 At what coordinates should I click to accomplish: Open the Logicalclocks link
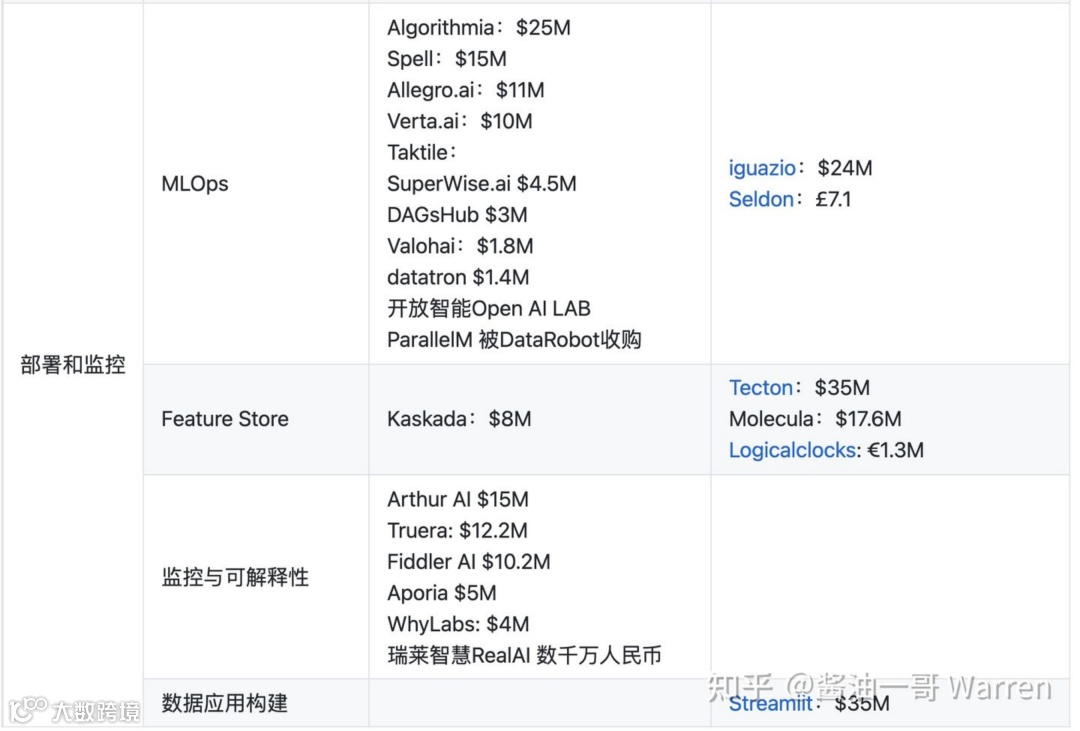point(792,450)
